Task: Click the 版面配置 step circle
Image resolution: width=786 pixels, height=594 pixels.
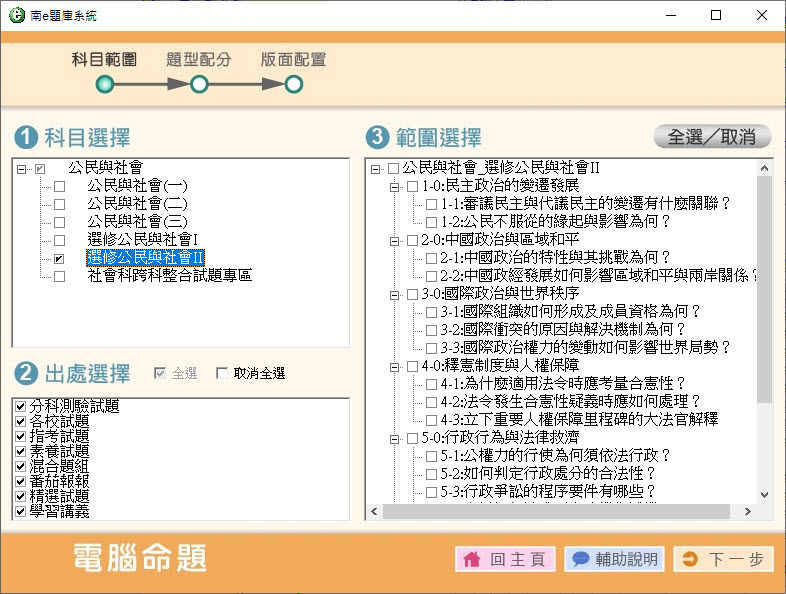Action: click(x=294, y=85)
